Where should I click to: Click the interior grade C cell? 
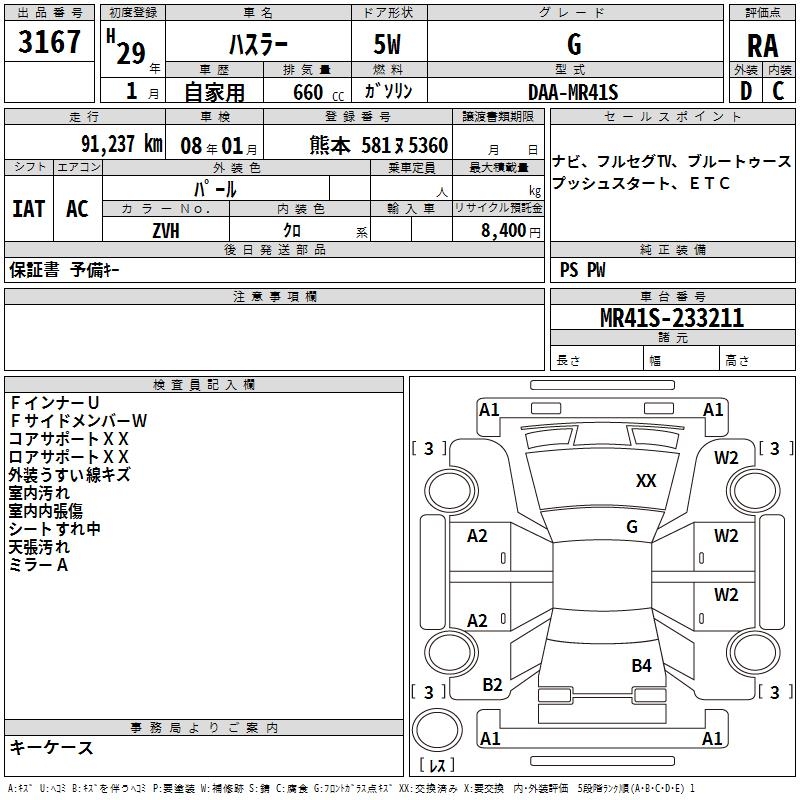[778, 91]
